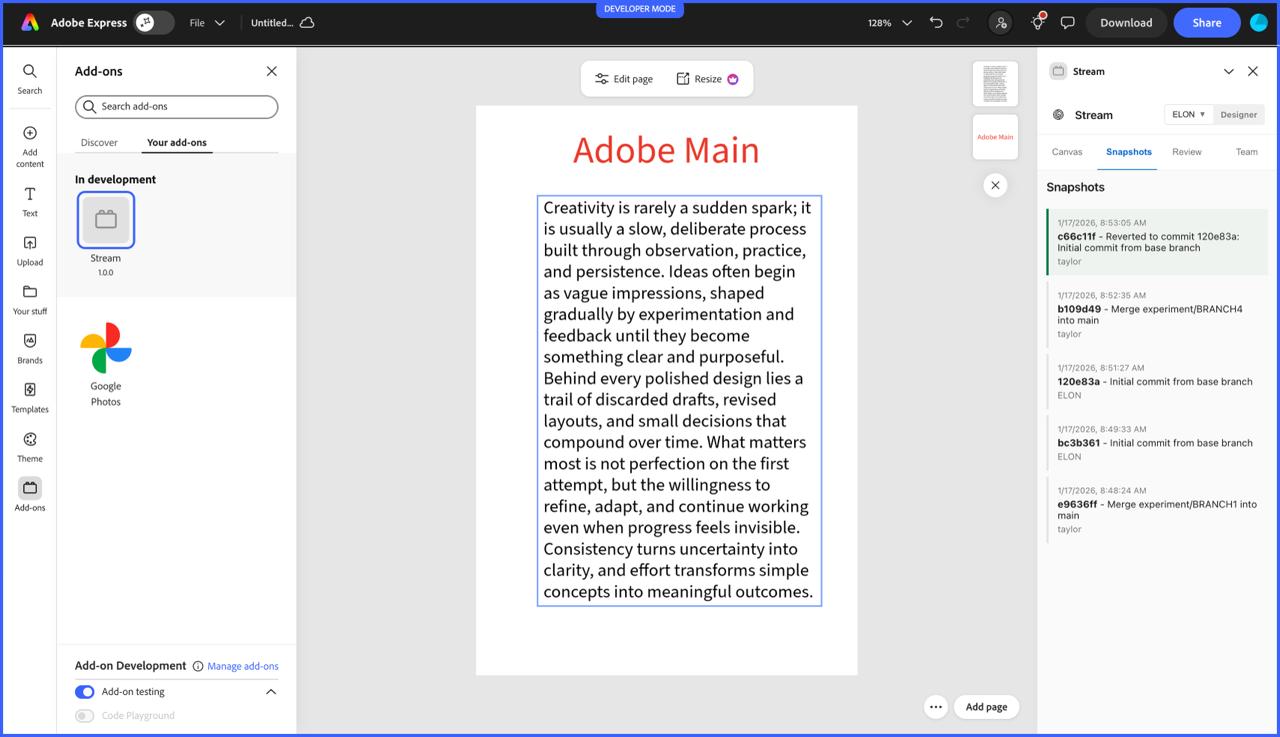
Task: Select the Creativity paragraph text box
Action: click(x=679, y=400)
